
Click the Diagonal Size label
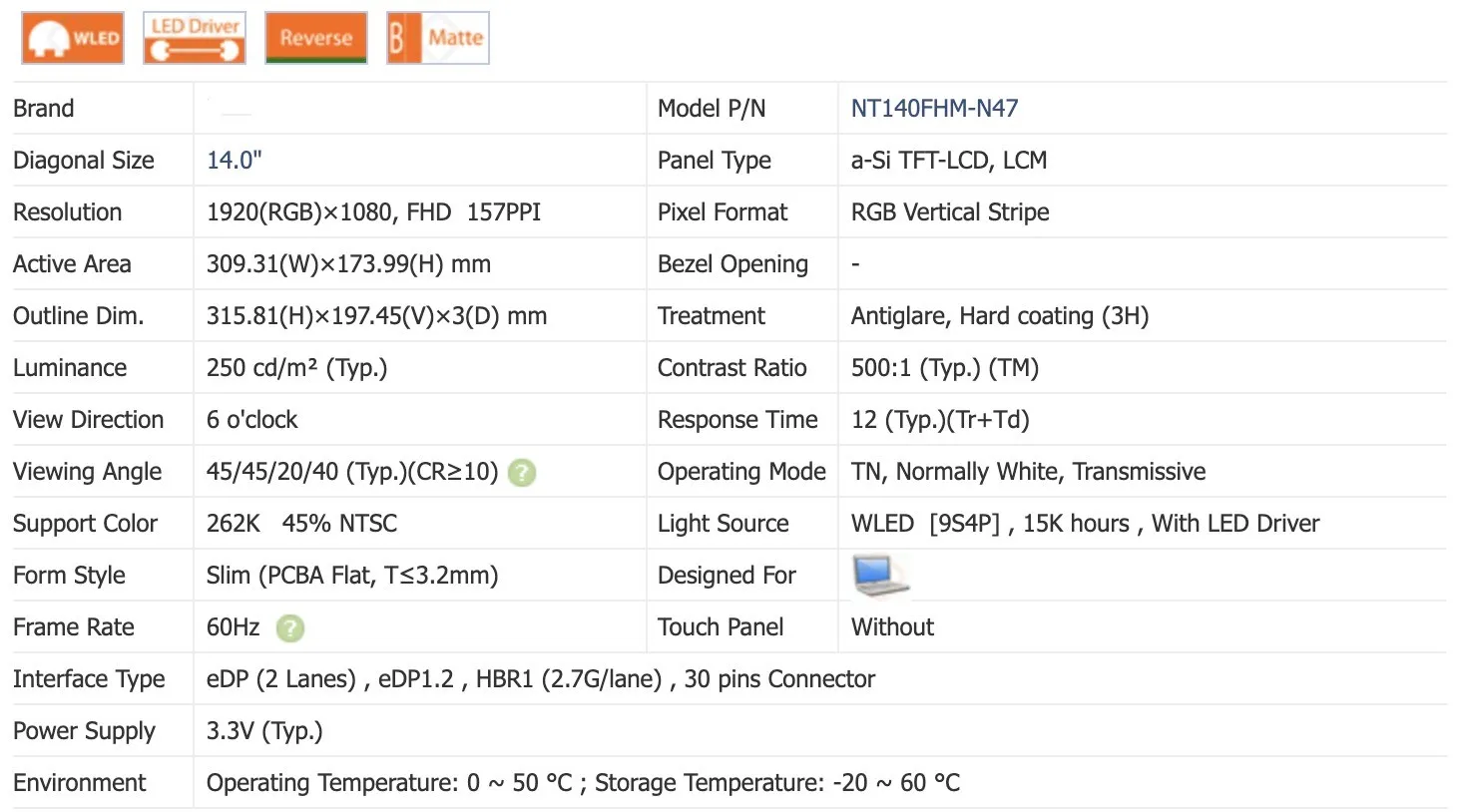coord(84,161)
